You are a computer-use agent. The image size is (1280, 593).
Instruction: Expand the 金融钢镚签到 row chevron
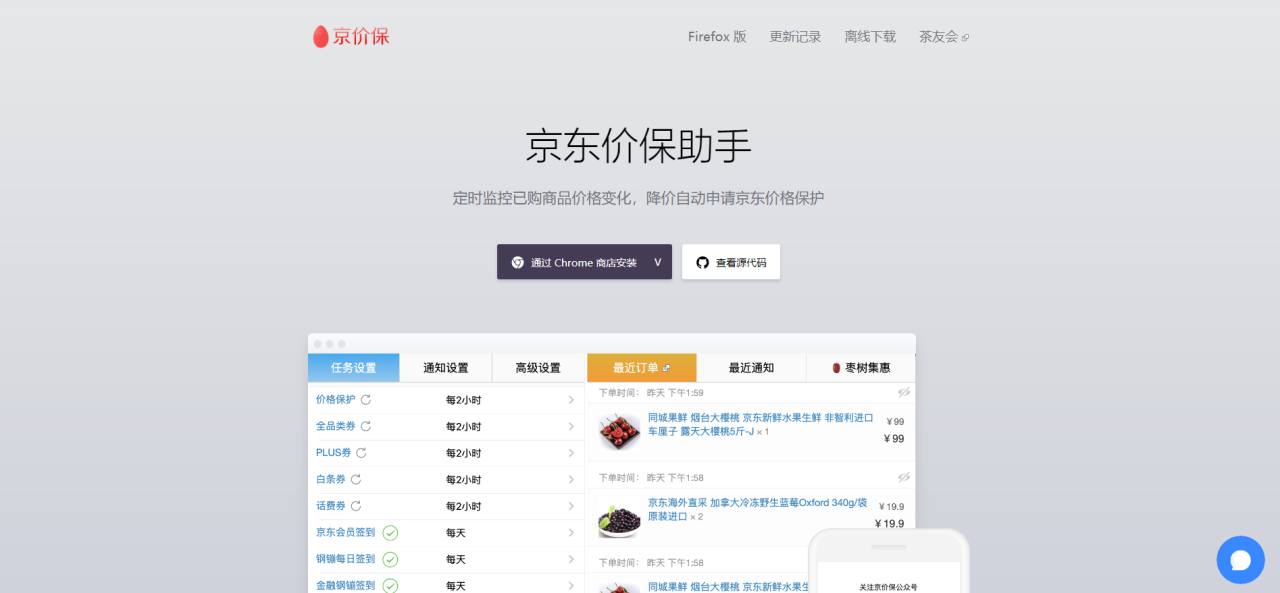point(571,586)
